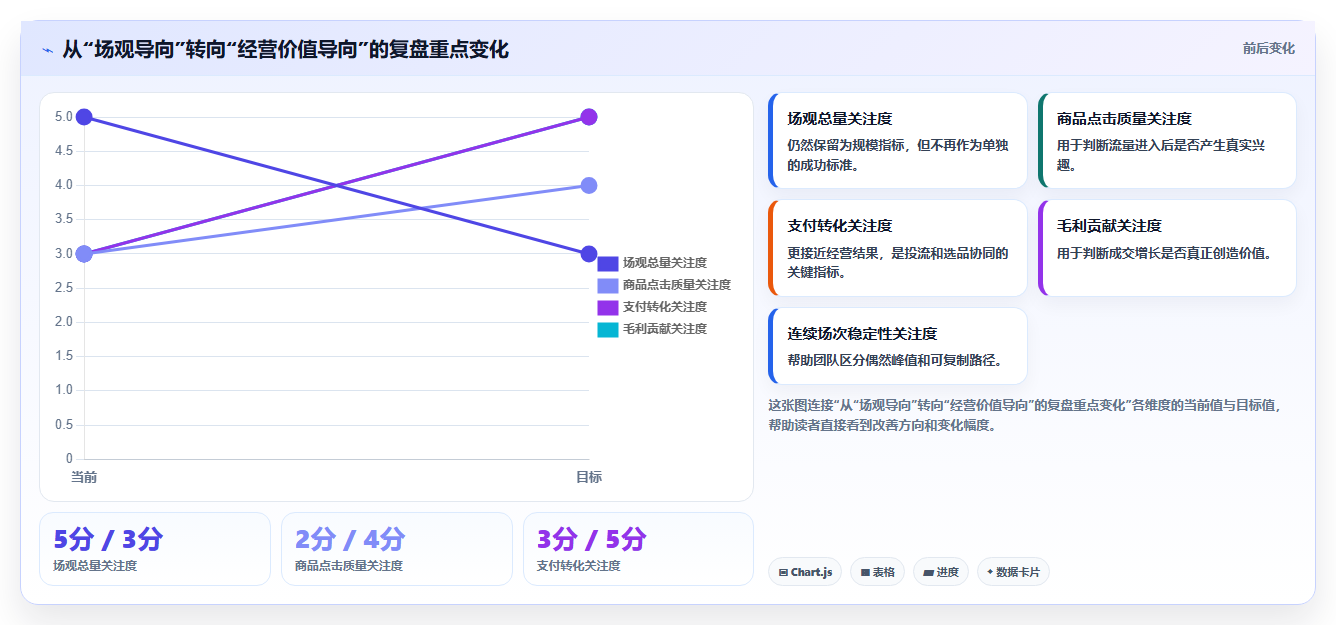Click the 5分 / 3分 stat card
This screenshot has height=625, width=1336.
[x=155, y=549]
